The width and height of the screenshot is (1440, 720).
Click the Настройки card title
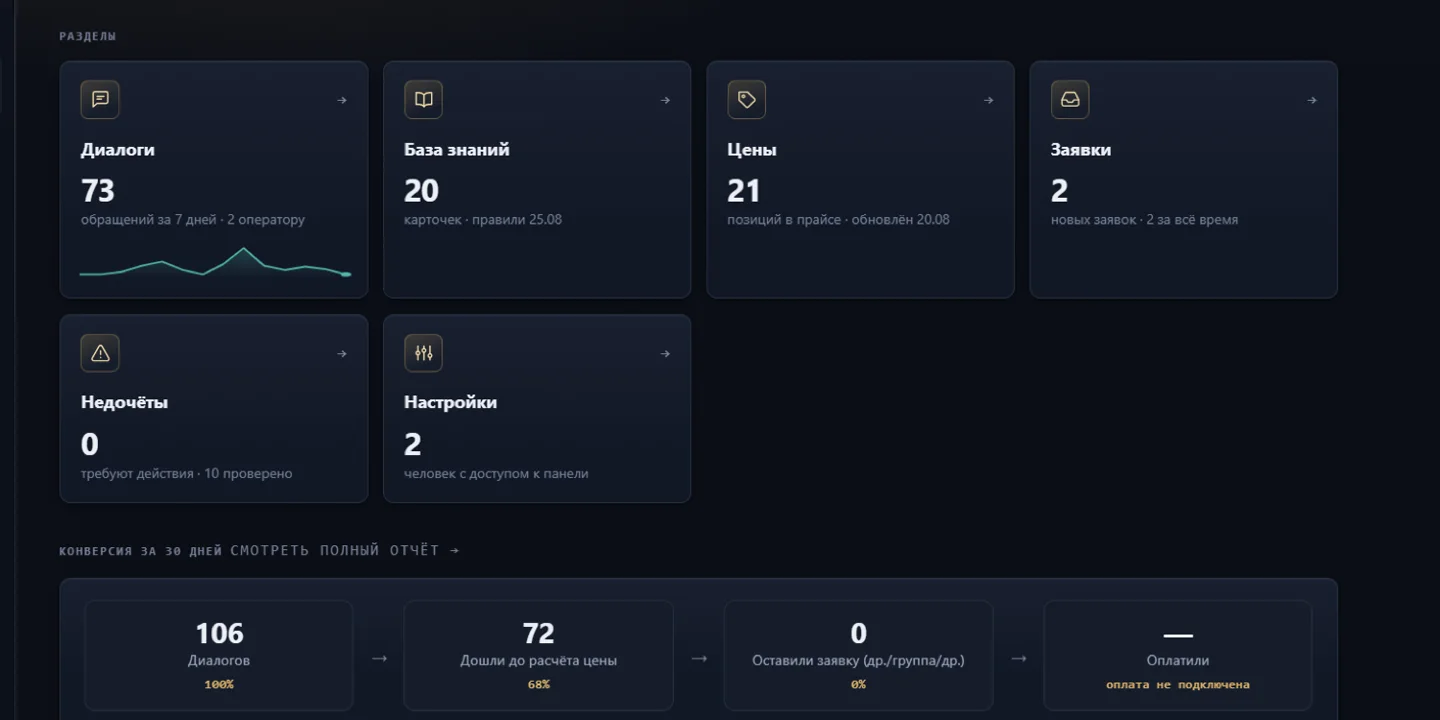tap(450, 402)
